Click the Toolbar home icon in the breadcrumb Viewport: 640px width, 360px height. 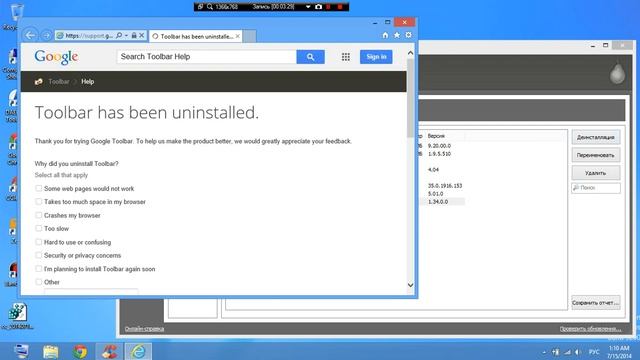pyautogui.click(x=39, y=82)
